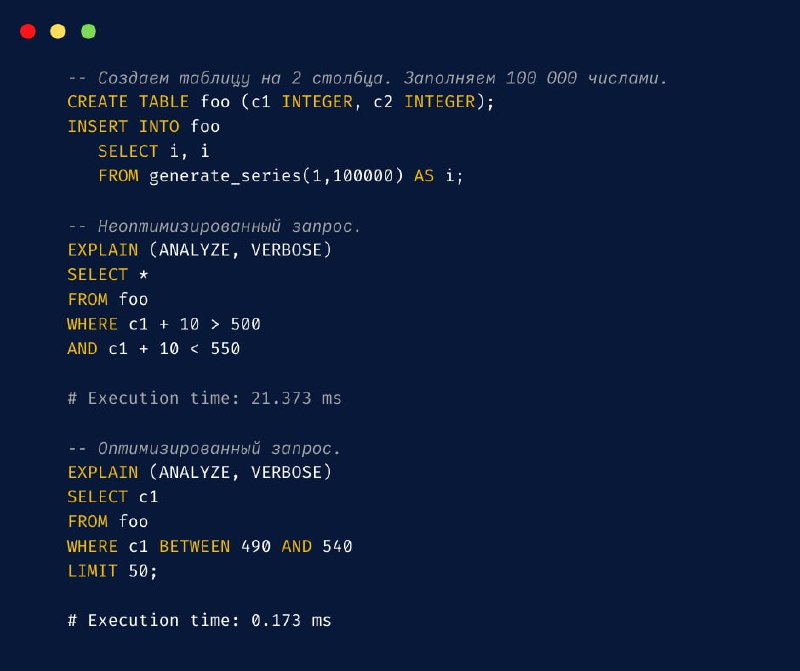Click the INSERT INTO foo line
The image size is (800, 671).
click(x=143, y=127)
